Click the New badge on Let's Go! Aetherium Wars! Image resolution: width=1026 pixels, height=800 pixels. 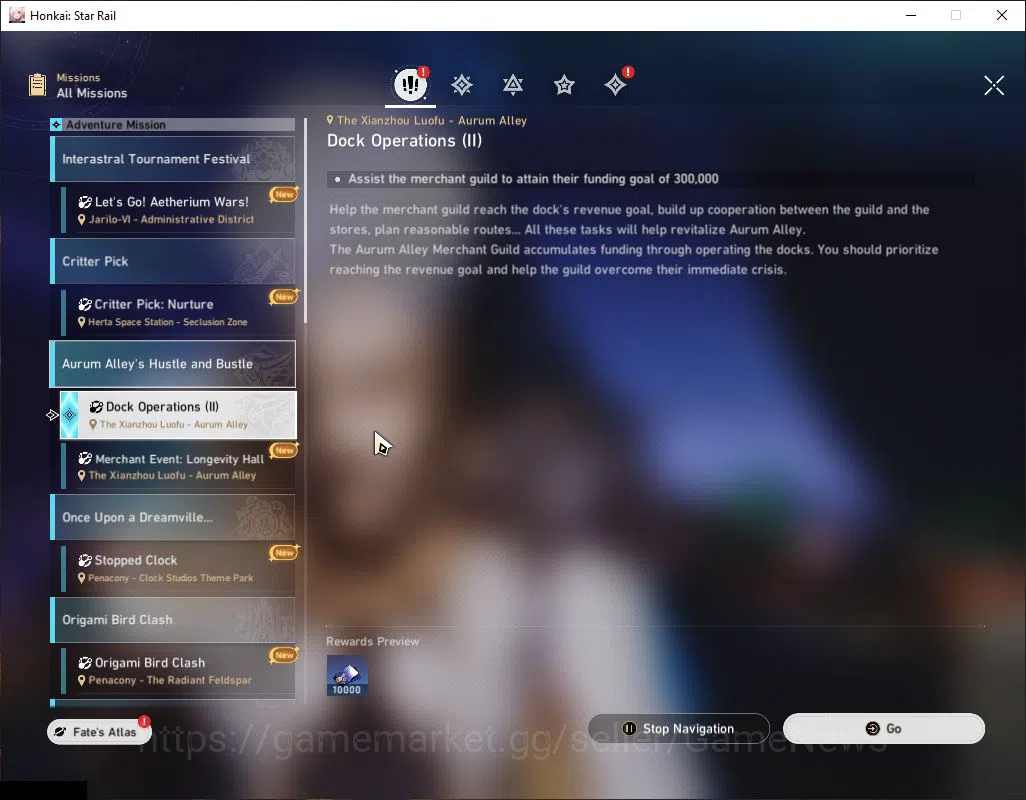(284, 194)
